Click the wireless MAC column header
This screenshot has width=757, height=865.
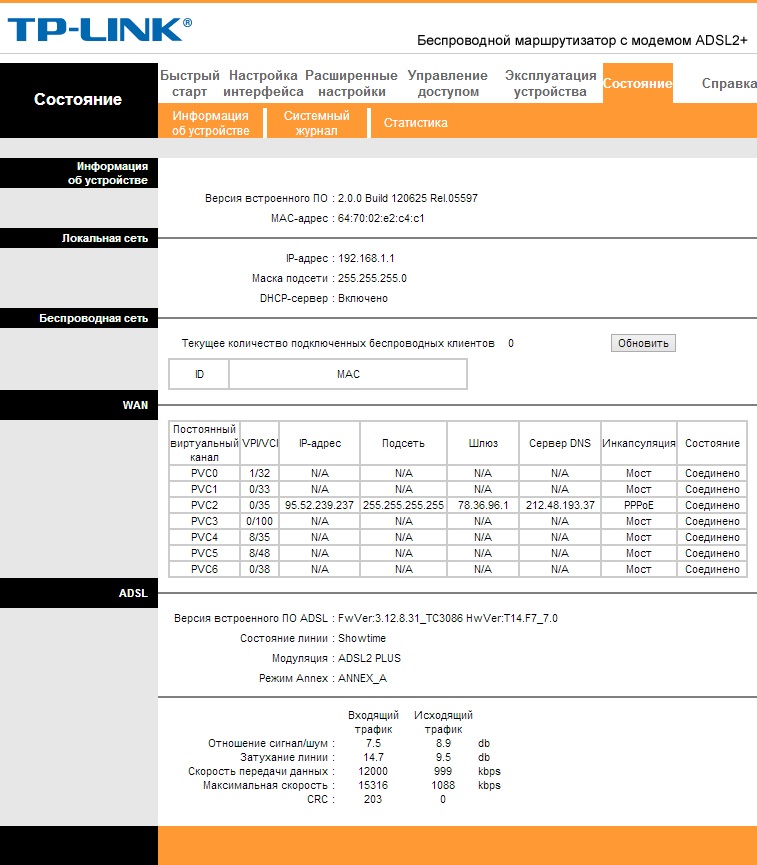(x=348, y=374)
